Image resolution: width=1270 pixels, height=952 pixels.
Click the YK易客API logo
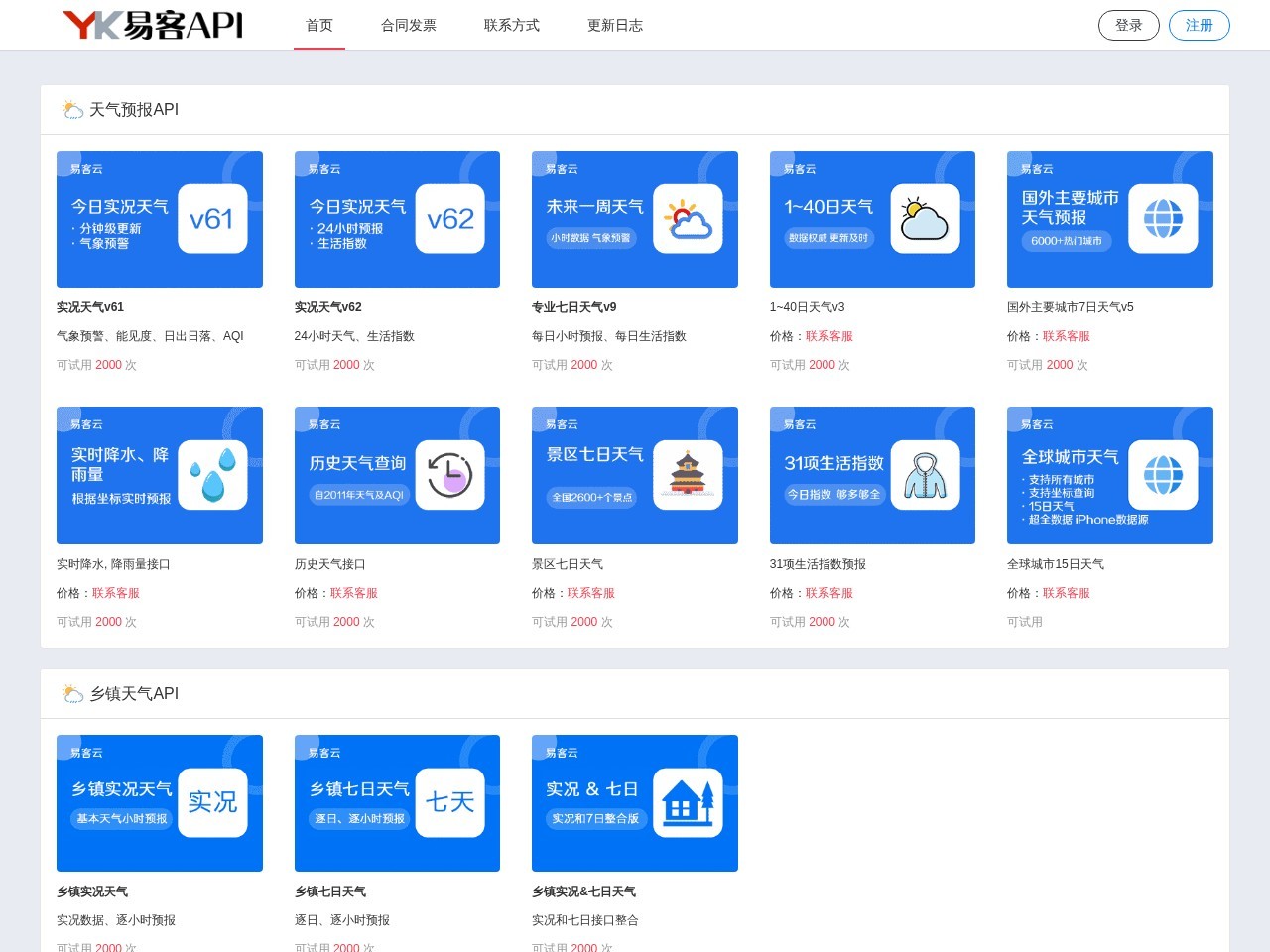pos(152,25)
